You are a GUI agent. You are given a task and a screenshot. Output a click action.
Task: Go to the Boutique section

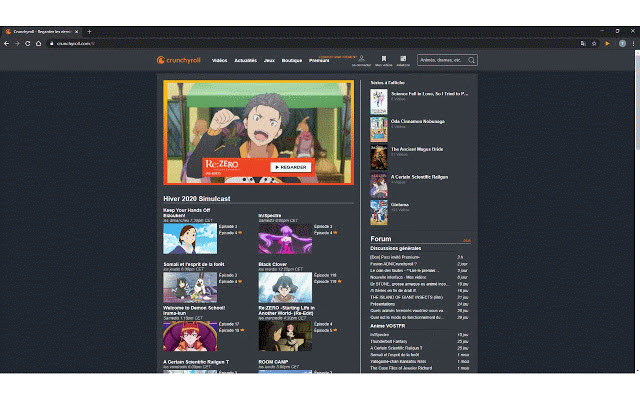click(292, 60)
